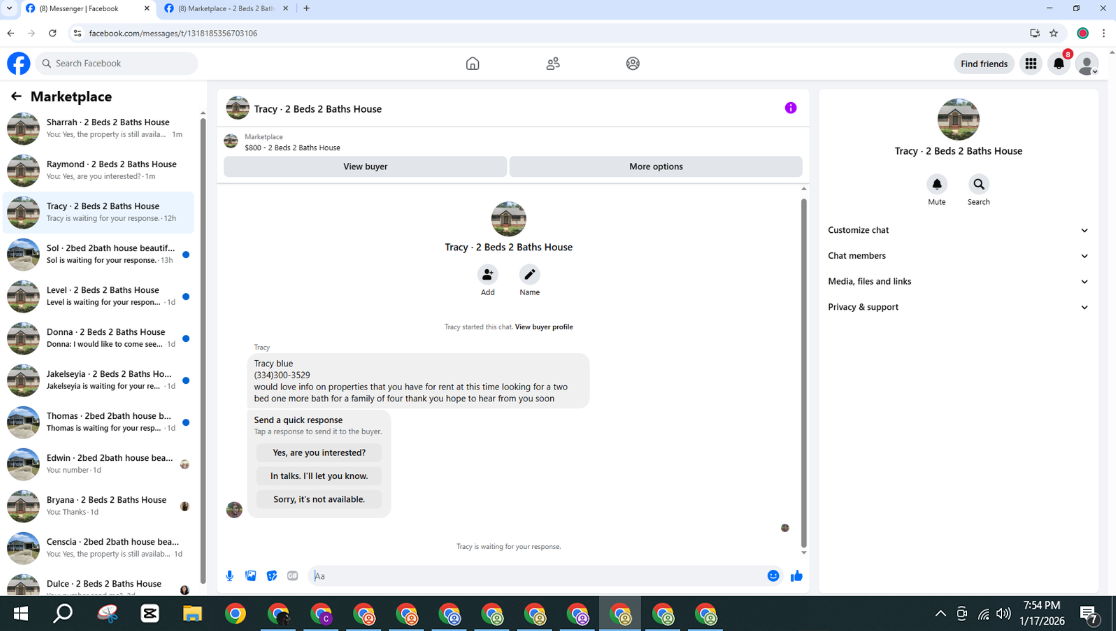
Task: Open Bryana's conversation
Action: coord(98,506)
